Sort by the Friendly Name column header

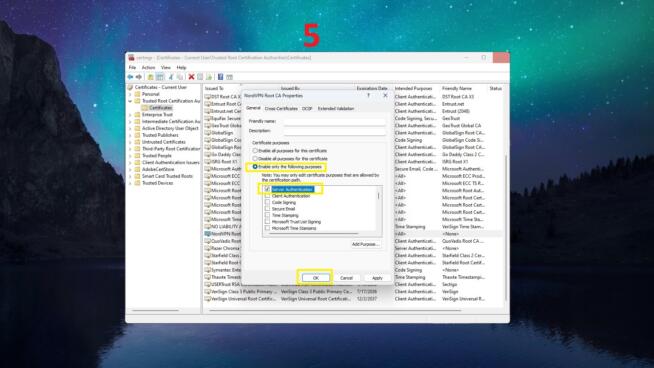pos(457,88)
